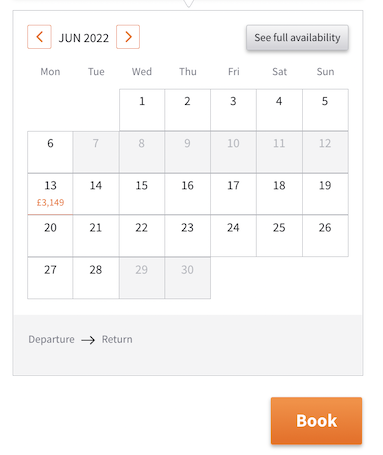Click the orange Book button
383x455 pixels.
[x=316, y=421]
